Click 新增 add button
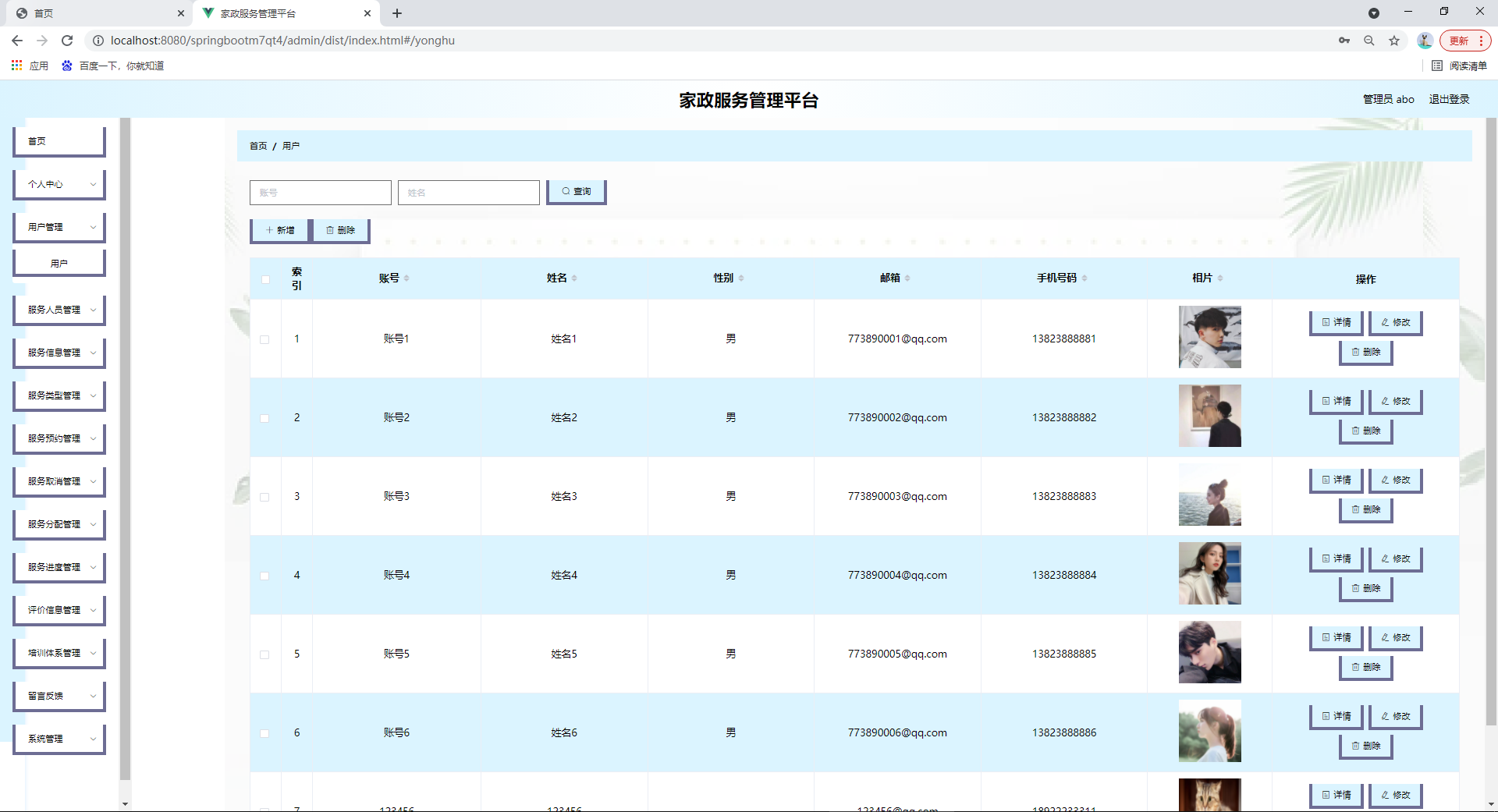Viewport: 1498px width, 812px height. pyautogui.click(x=280, y=231)
